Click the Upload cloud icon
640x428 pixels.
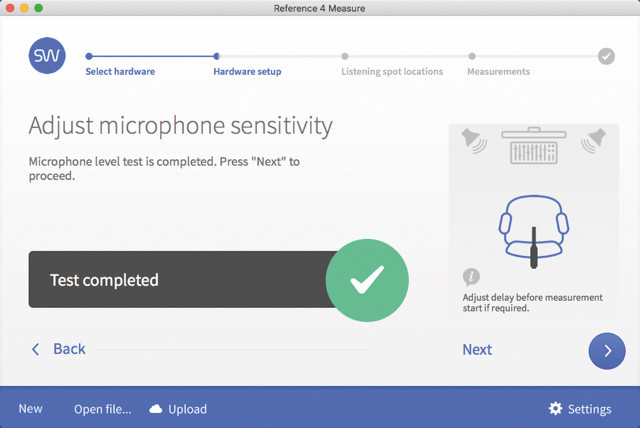click(x=156, y=409)
